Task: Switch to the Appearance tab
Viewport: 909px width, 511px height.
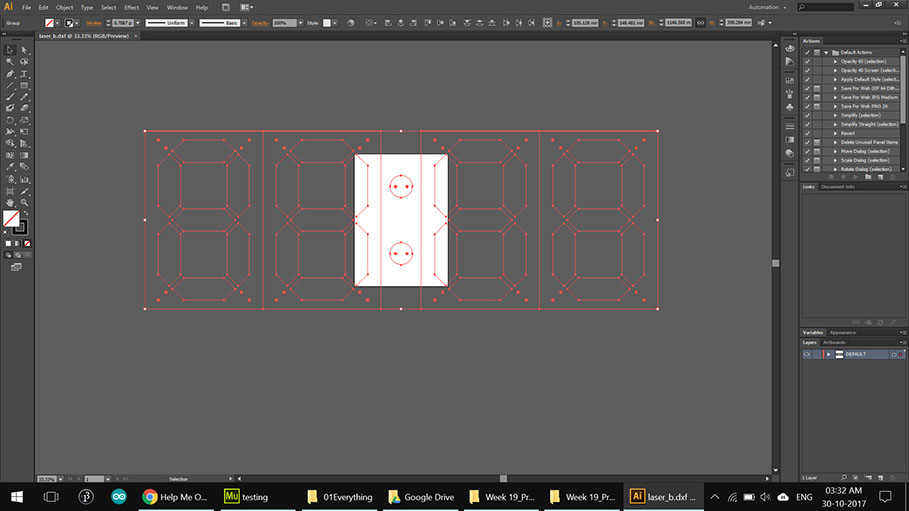Action: tap(842, 333)
